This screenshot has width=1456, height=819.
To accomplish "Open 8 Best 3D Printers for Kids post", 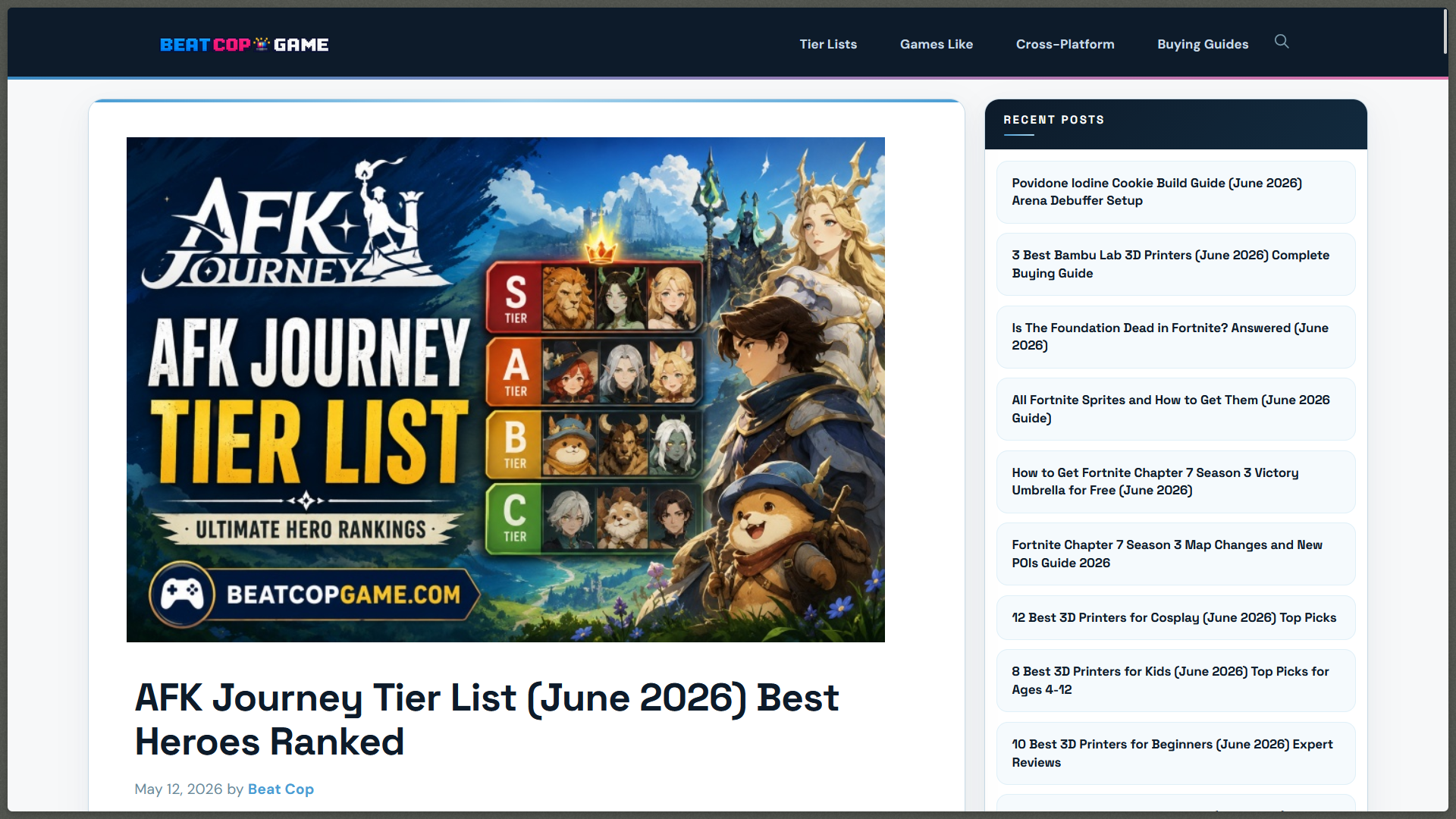I will [1175, 680].
